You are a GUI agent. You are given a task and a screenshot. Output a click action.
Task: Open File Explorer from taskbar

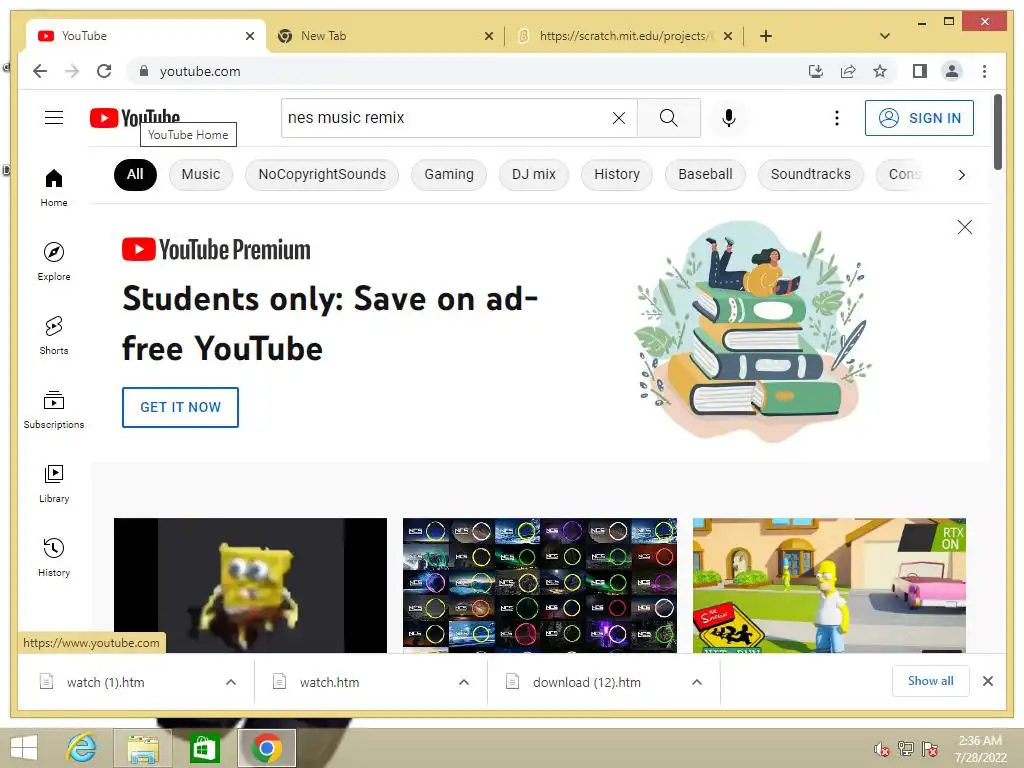tap(143, 748)
